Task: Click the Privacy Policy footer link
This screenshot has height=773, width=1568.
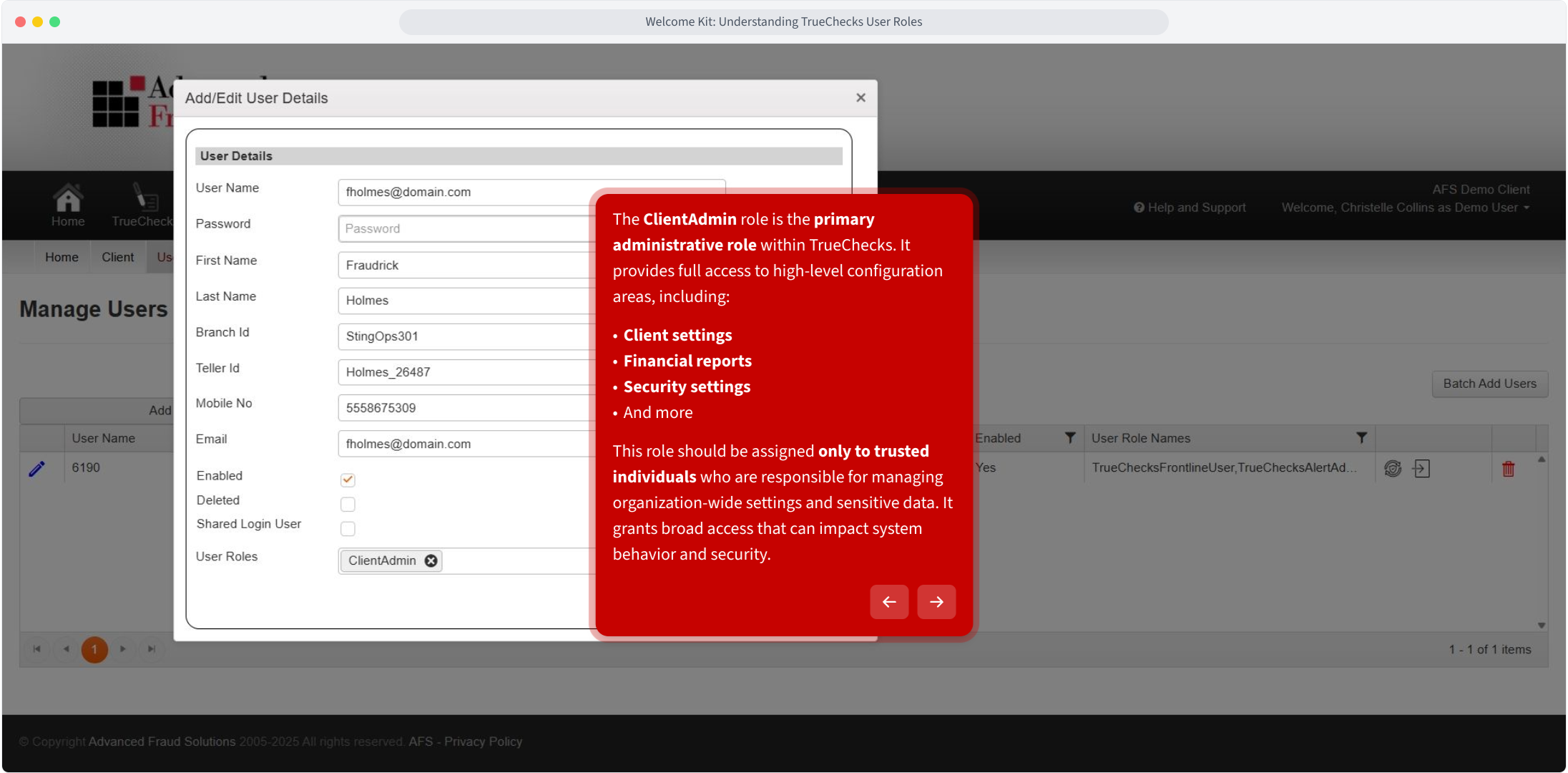Action: (x=483, y=742)
